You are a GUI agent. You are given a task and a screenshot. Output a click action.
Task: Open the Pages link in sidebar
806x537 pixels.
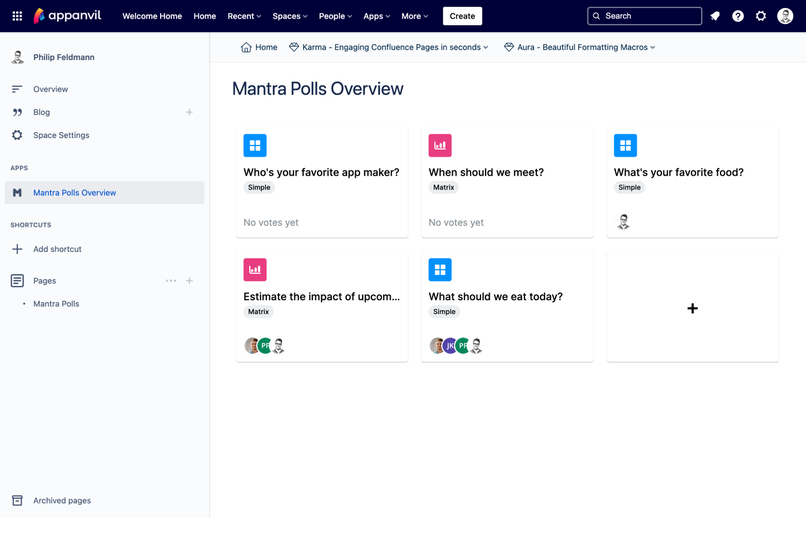point(45,281)
